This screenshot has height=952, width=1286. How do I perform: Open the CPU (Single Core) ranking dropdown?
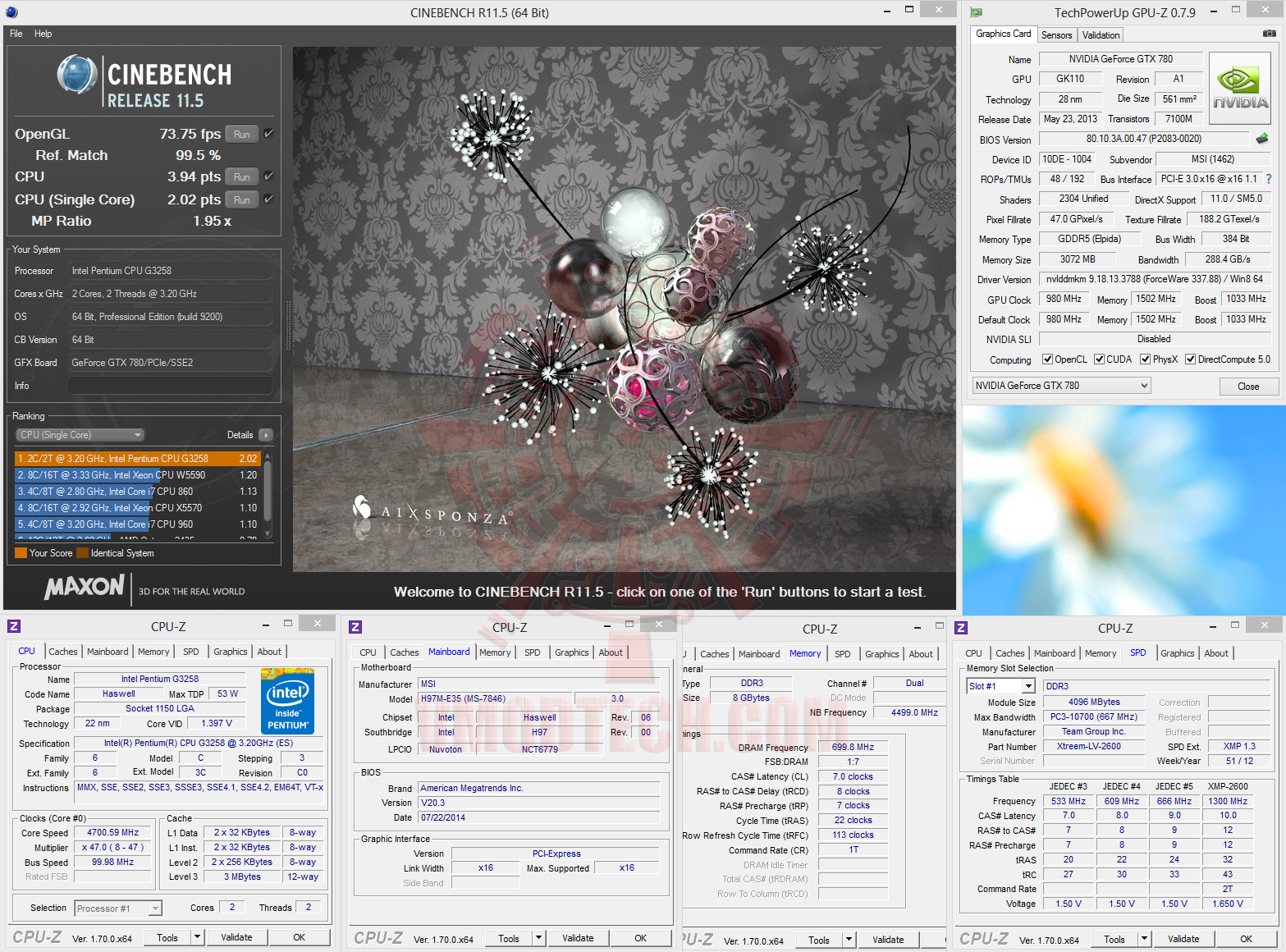(x=80, y=435)
